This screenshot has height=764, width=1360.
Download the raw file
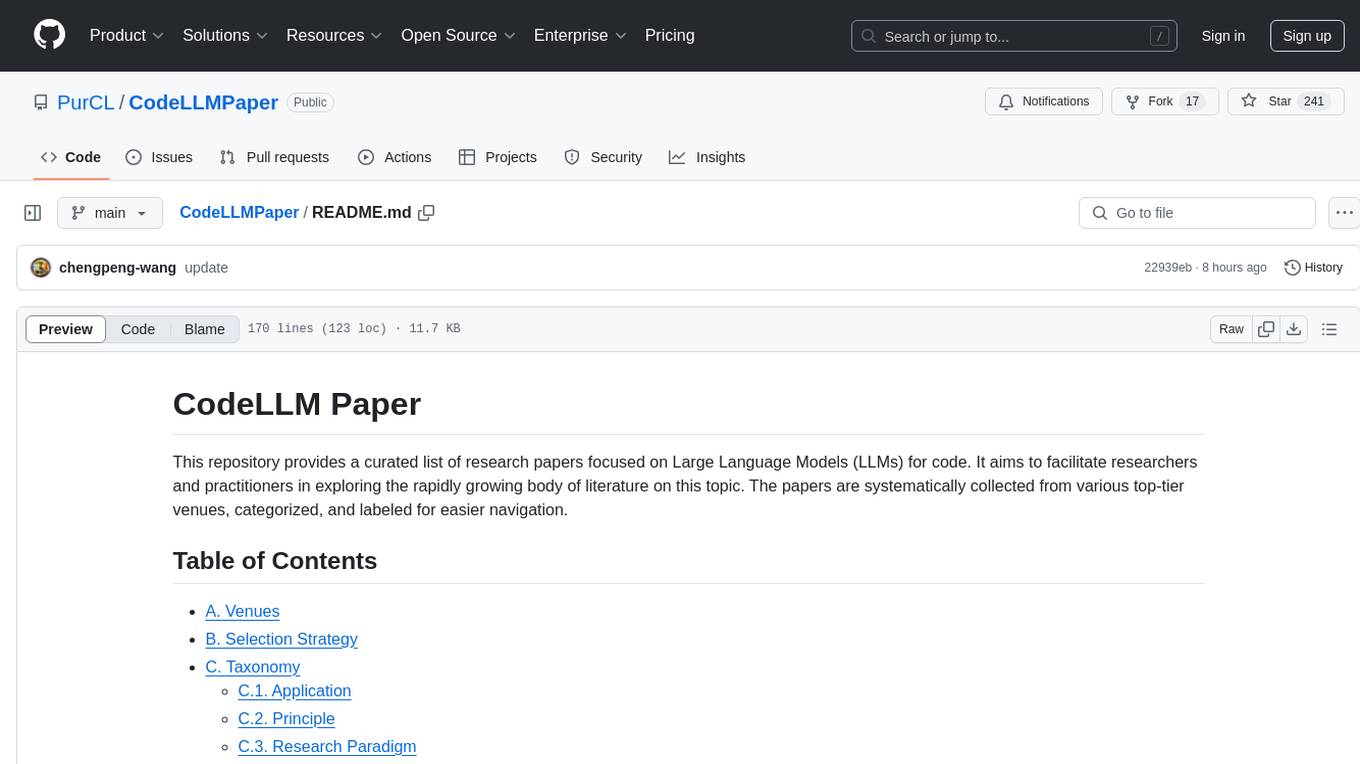click(1293, 329)
